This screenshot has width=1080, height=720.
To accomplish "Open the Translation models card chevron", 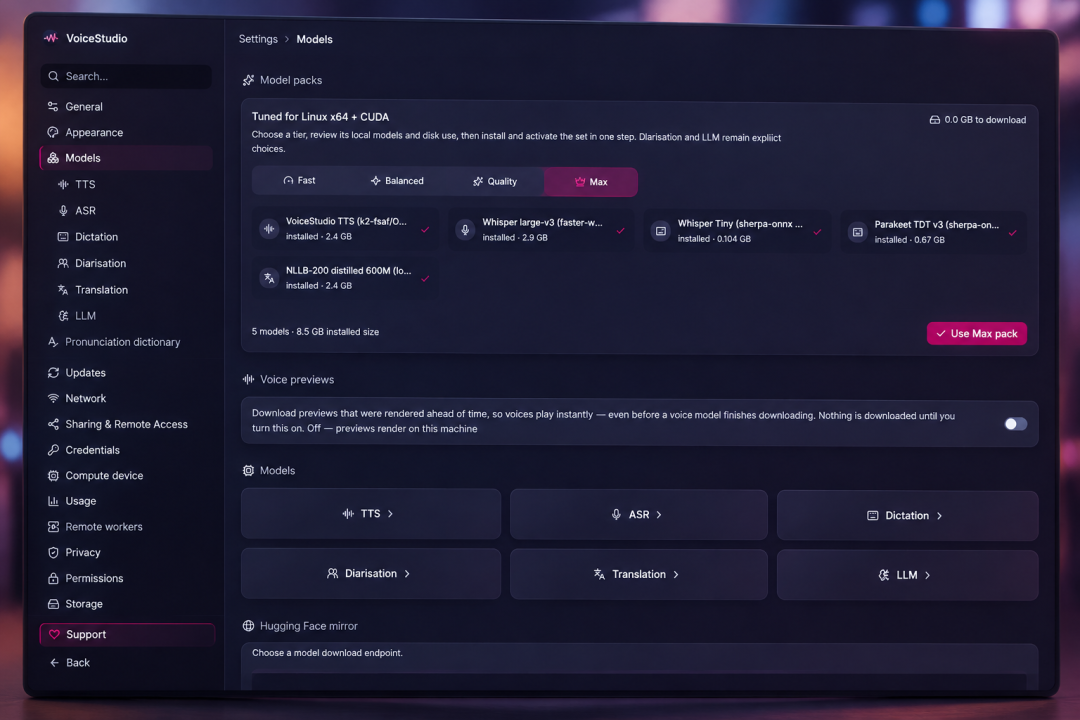I will 676,575.
